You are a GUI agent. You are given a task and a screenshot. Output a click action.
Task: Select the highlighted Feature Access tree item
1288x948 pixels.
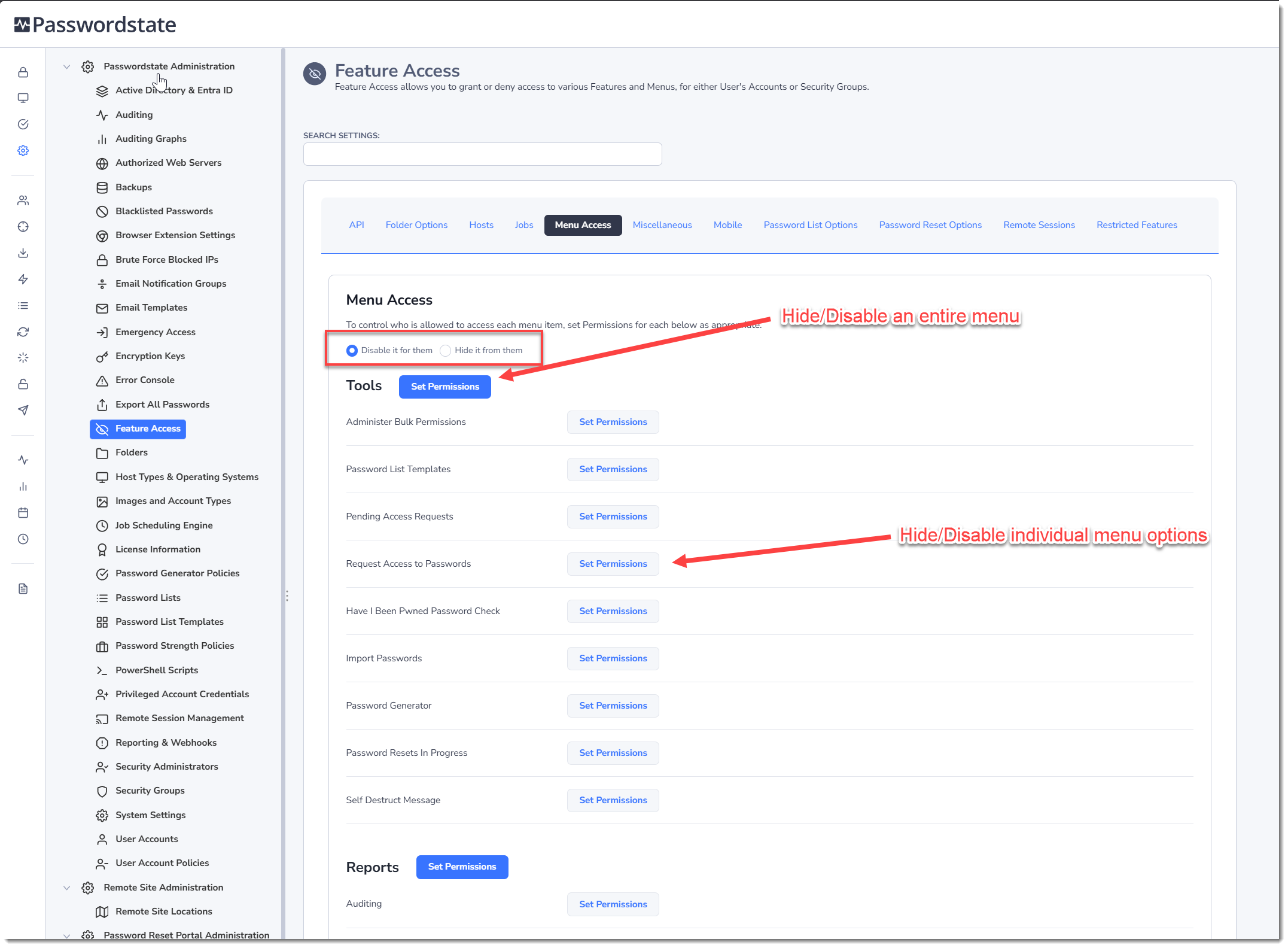pyautogui.click(x=138, y=429)
